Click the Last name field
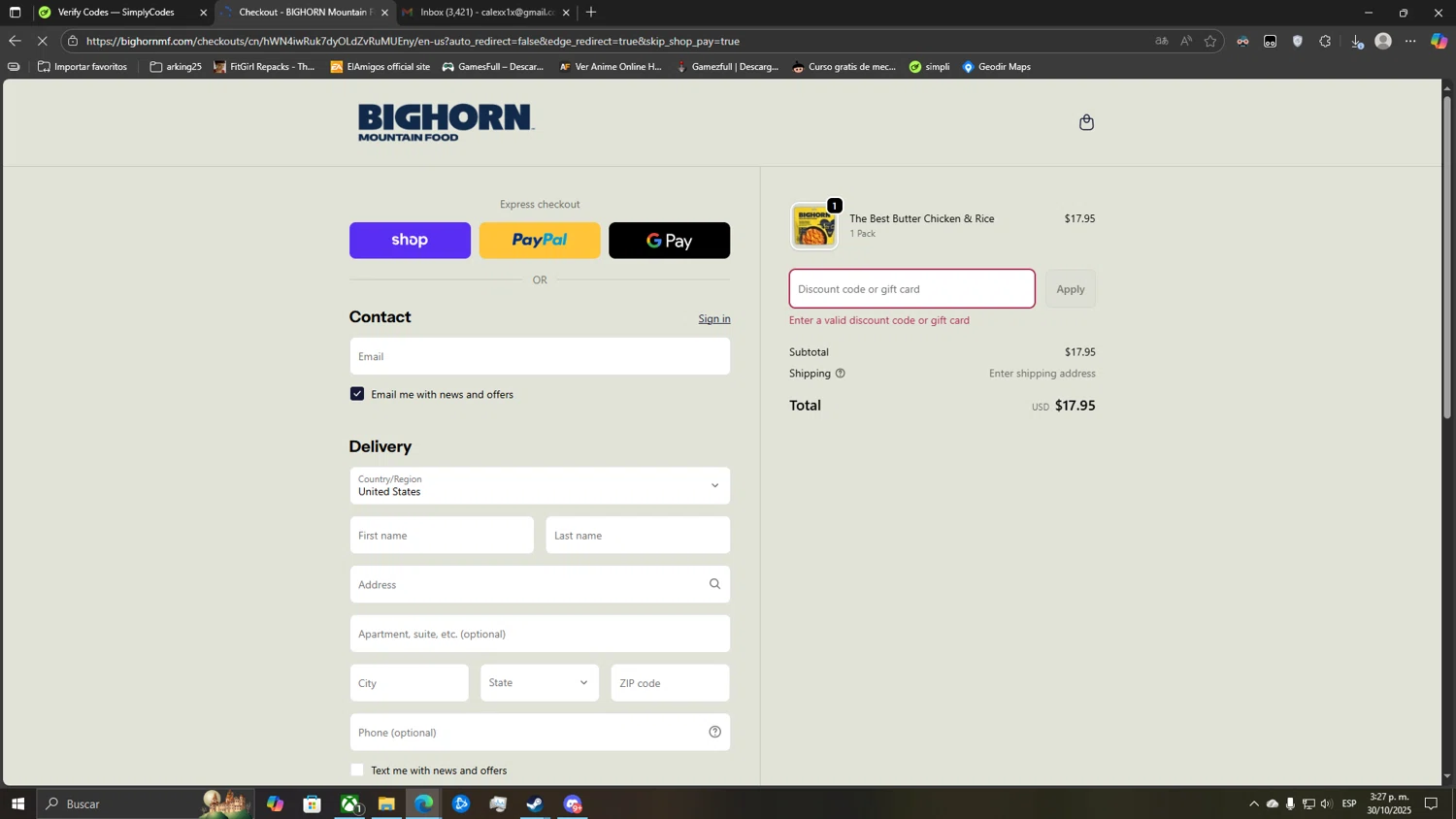The height and width of the screenshot is (819, 1456). pos(638,535)
